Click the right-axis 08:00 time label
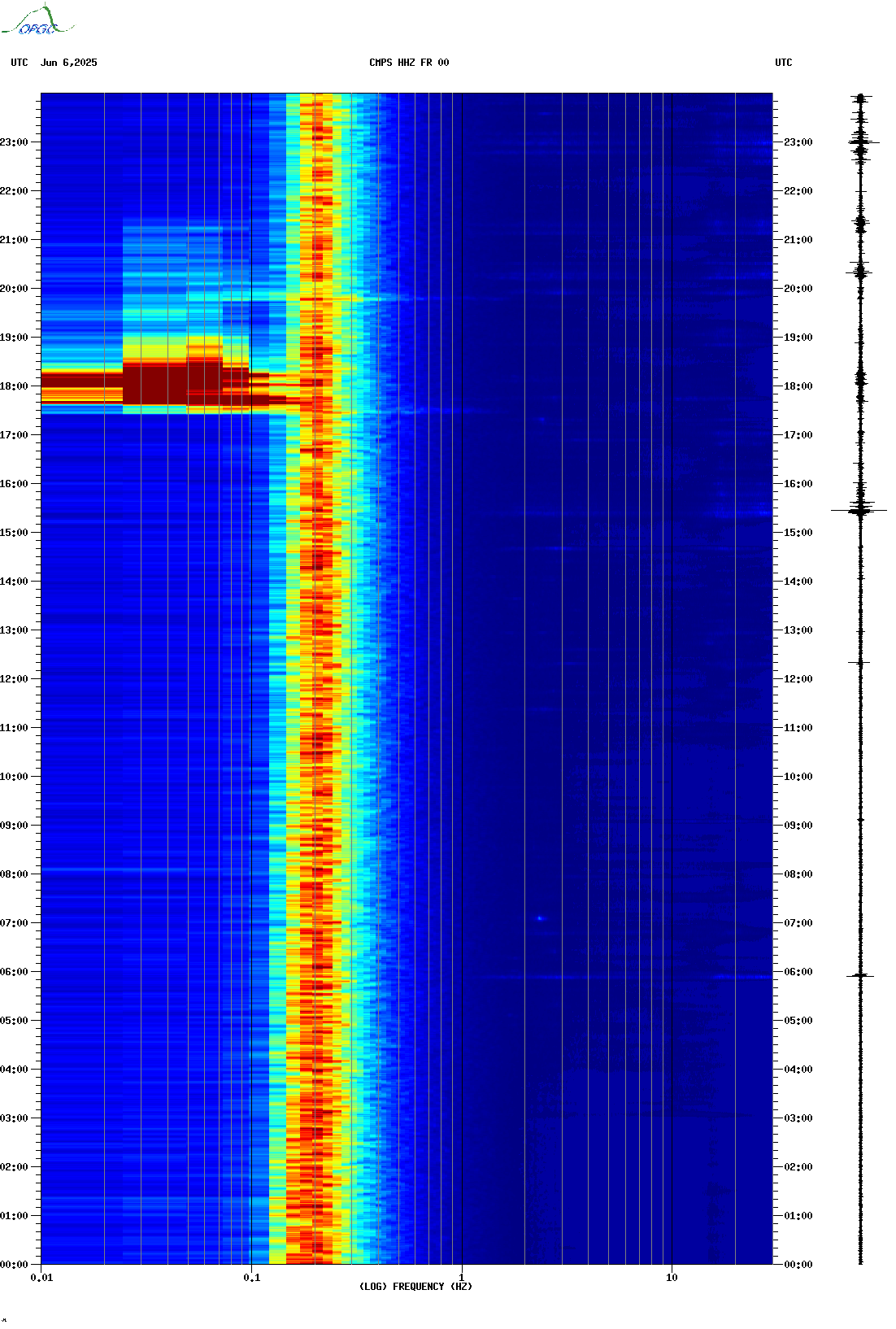The image size is (896, 1329). coord(798,874)
